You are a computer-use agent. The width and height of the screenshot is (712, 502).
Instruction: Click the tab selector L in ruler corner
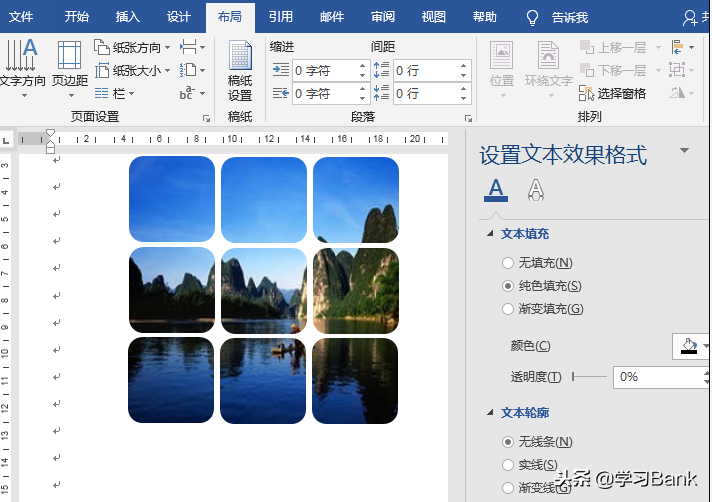[6, 140]
